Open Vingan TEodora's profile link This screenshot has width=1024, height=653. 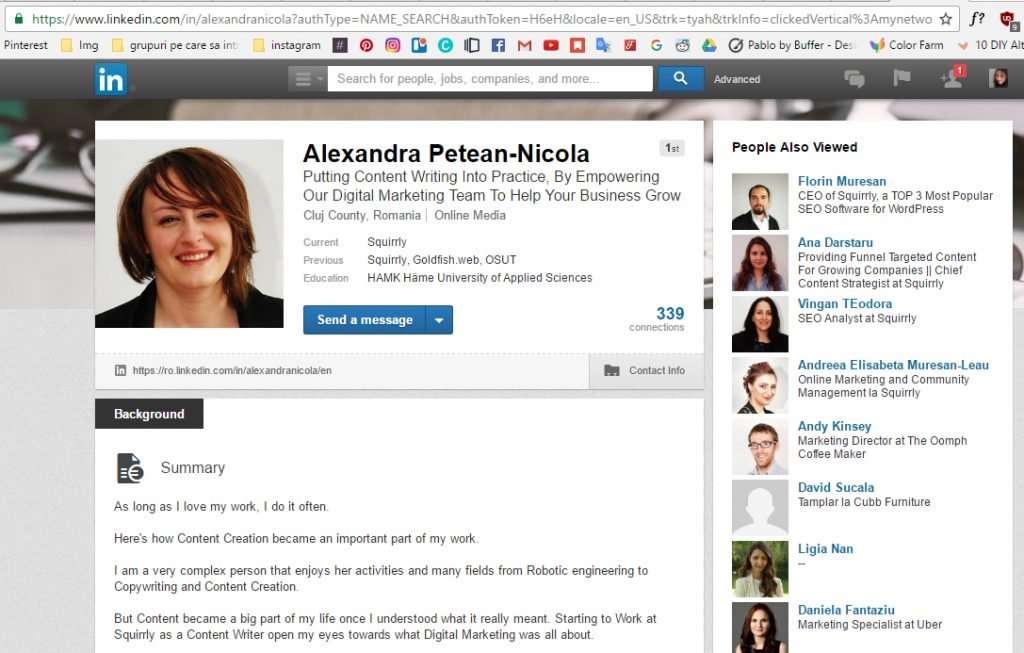(x=844, y=304)
